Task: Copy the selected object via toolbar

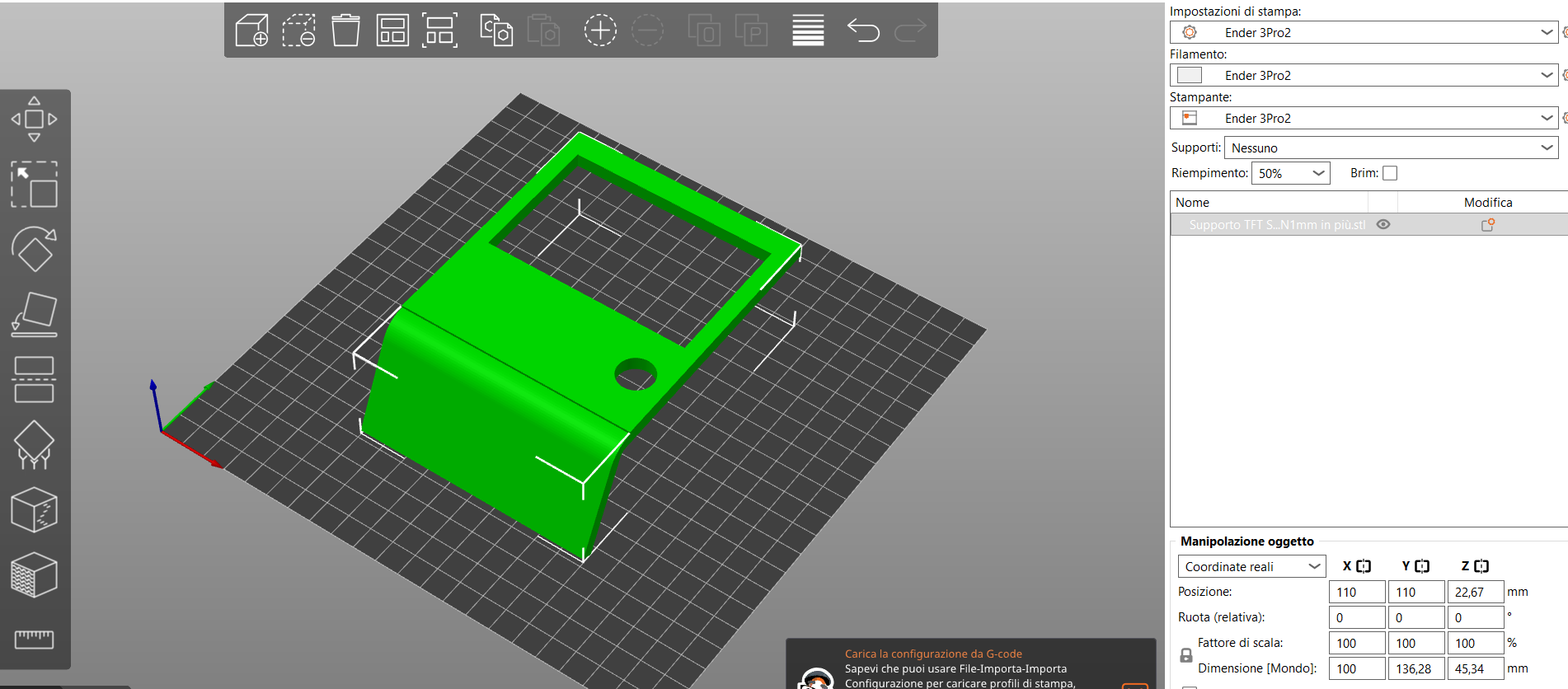Action: (496, 30)
